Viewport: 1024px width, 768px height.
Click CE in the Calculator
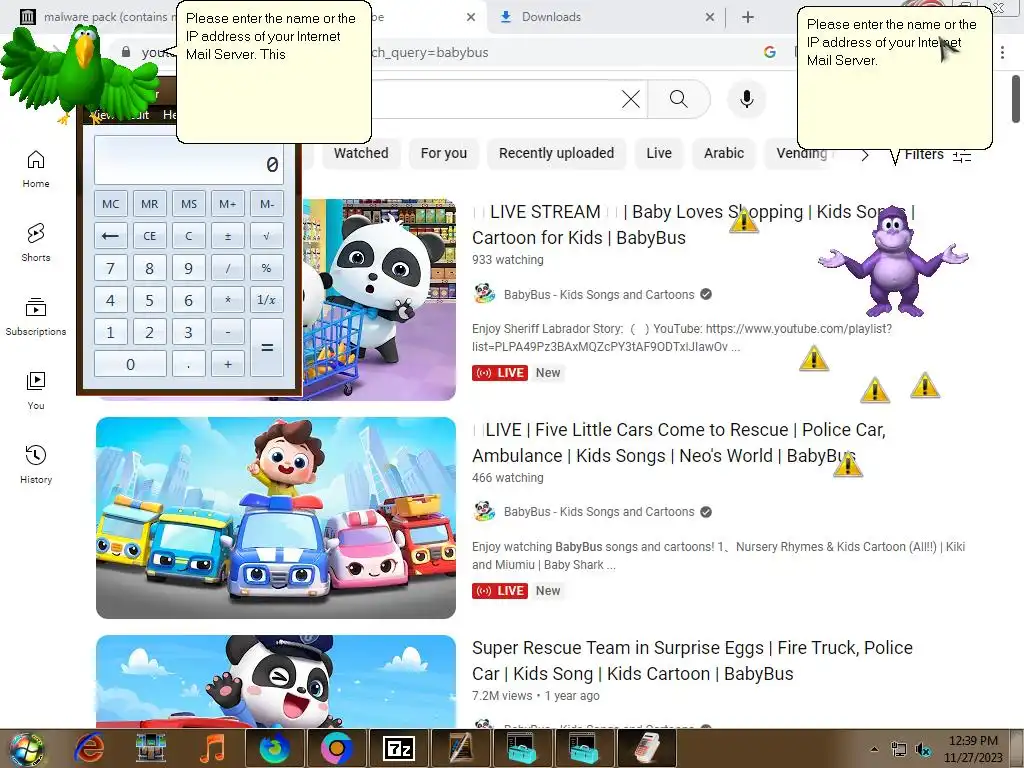[x=150, y=236]
